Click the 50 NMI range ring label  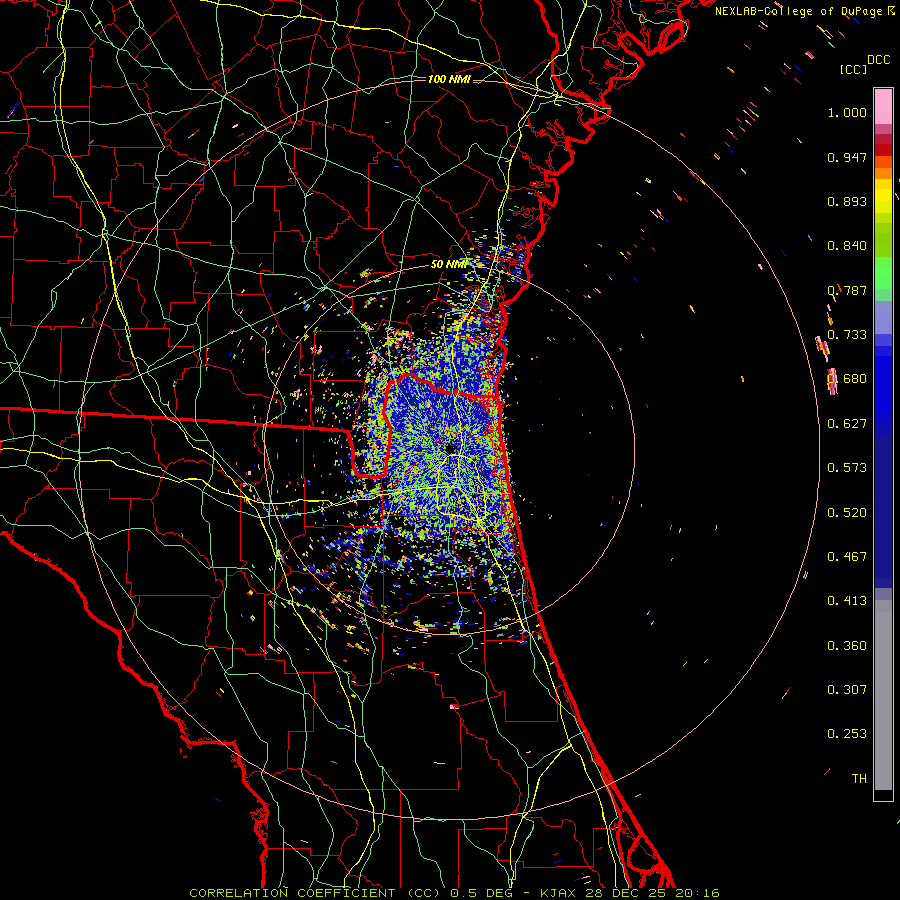[x=449, y=264]
